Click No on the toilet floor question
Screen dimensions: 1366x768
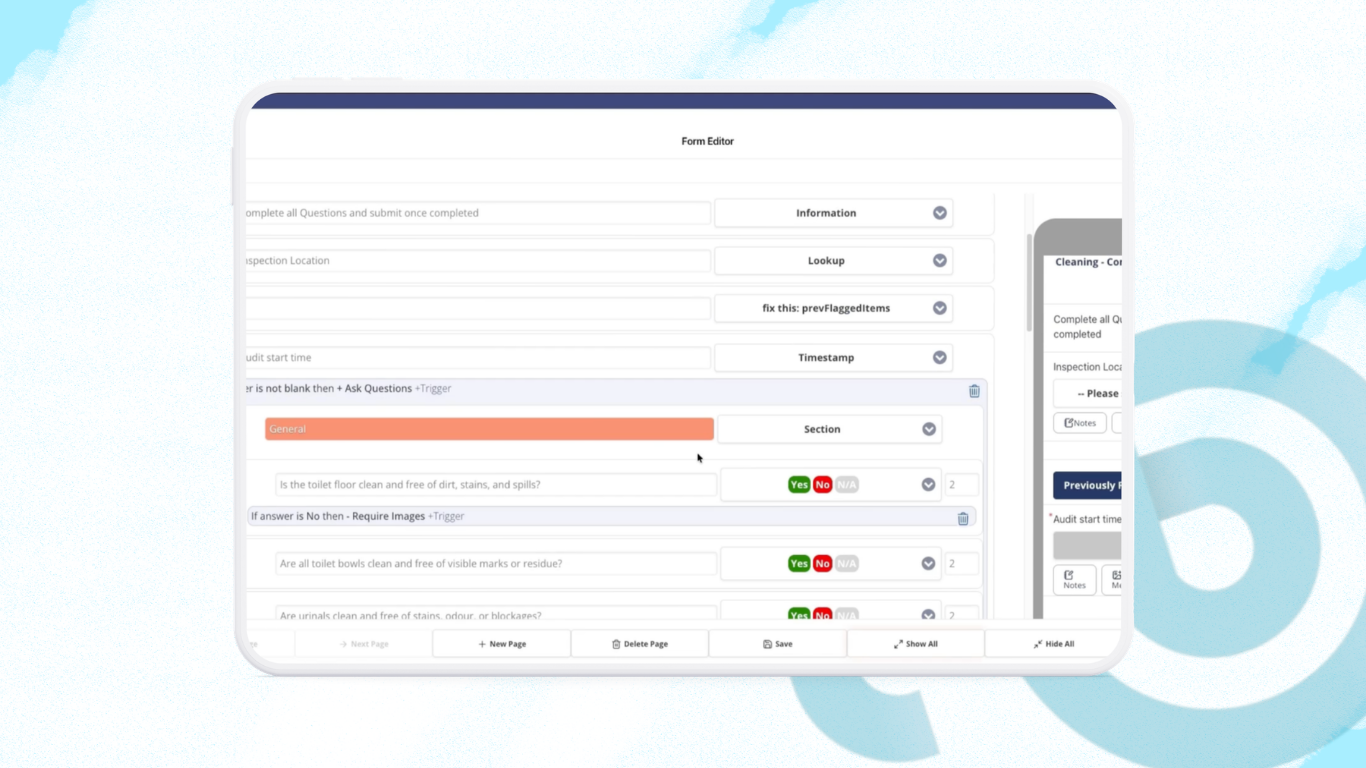pyautogui.click(x=822, y=485)
